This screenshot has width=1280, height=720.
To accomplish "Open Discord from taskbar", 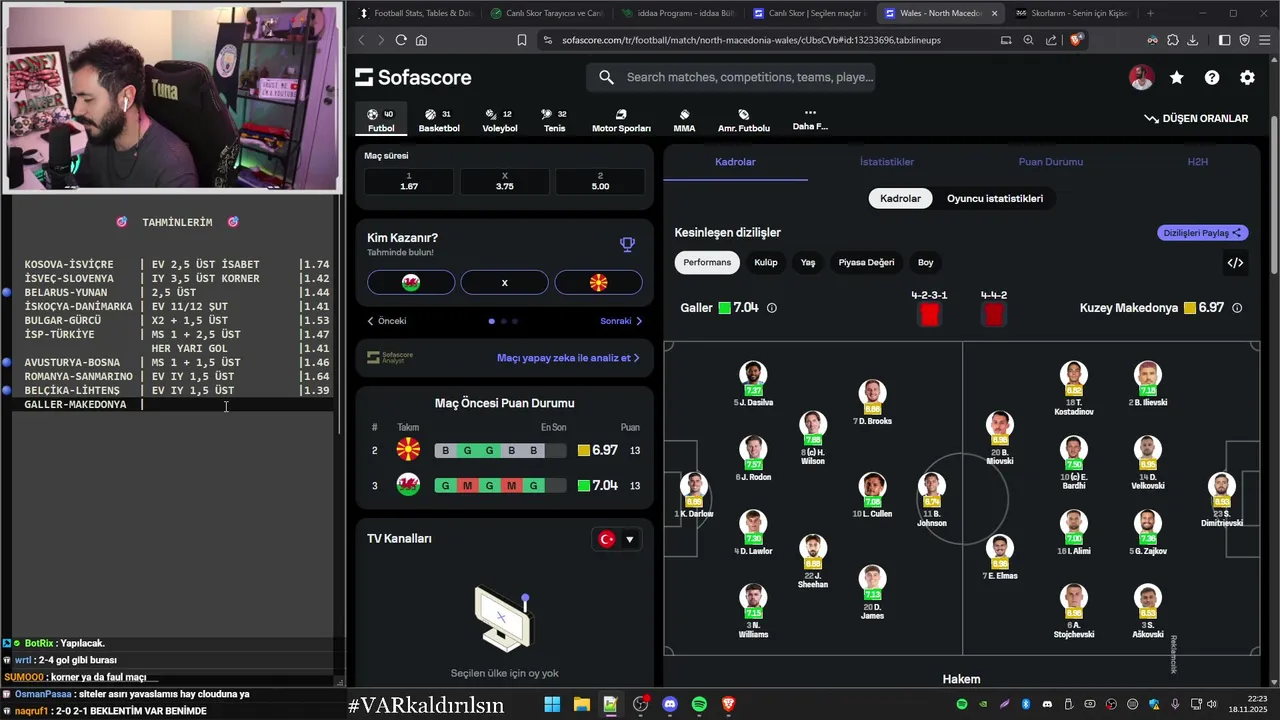I will click(x=669, y=705).
